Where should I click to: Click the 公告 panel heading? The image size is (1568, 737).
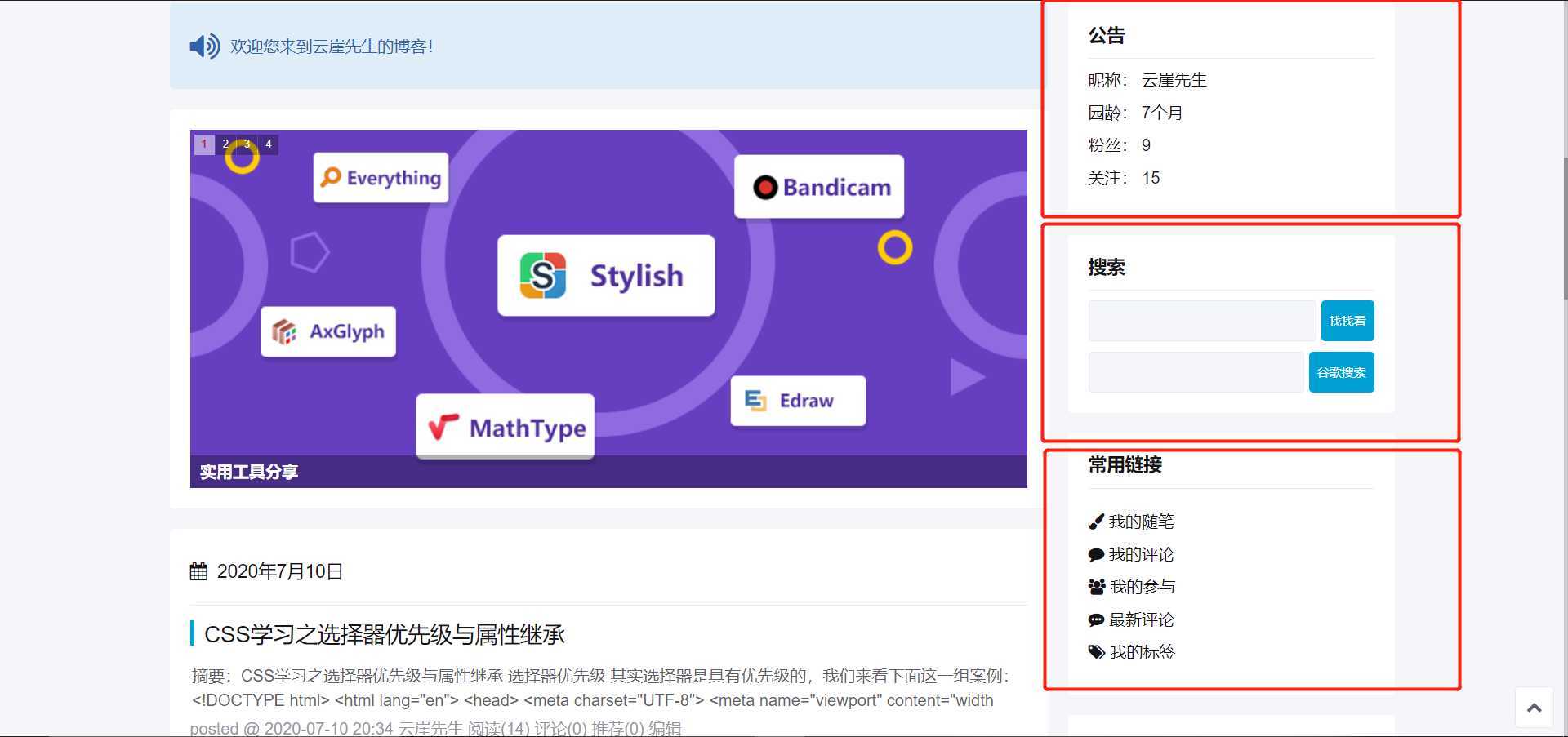(1107, 35)
